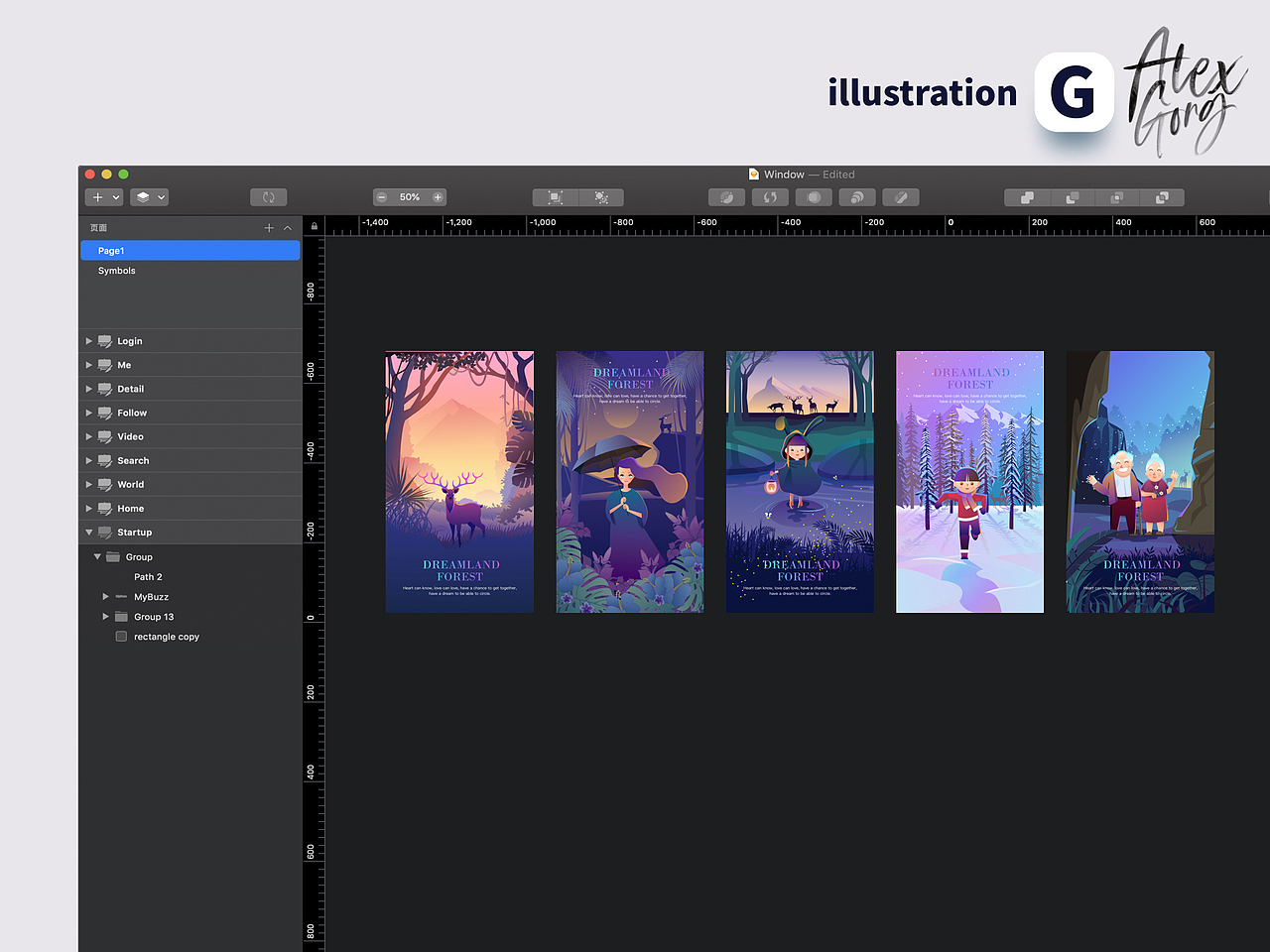The image size is (1270, 952).
Task: Select Page1 in pages list
Action: 190,251
